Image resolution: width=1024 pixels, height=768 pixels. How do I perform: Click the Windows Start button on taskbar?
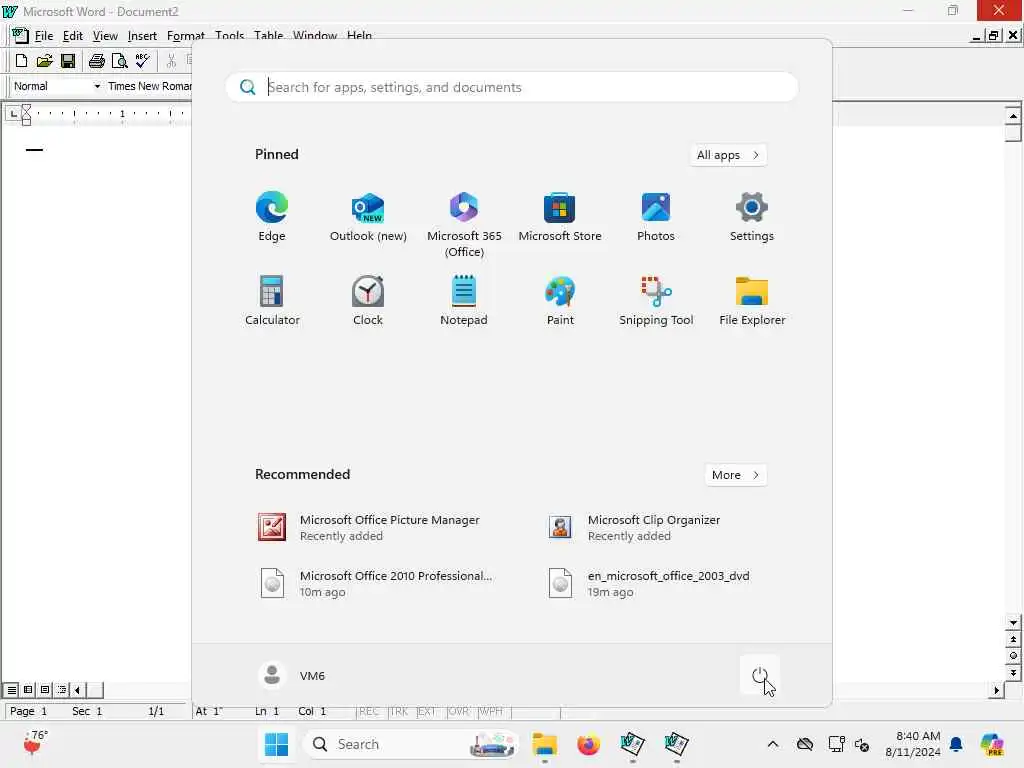[276, 744]
